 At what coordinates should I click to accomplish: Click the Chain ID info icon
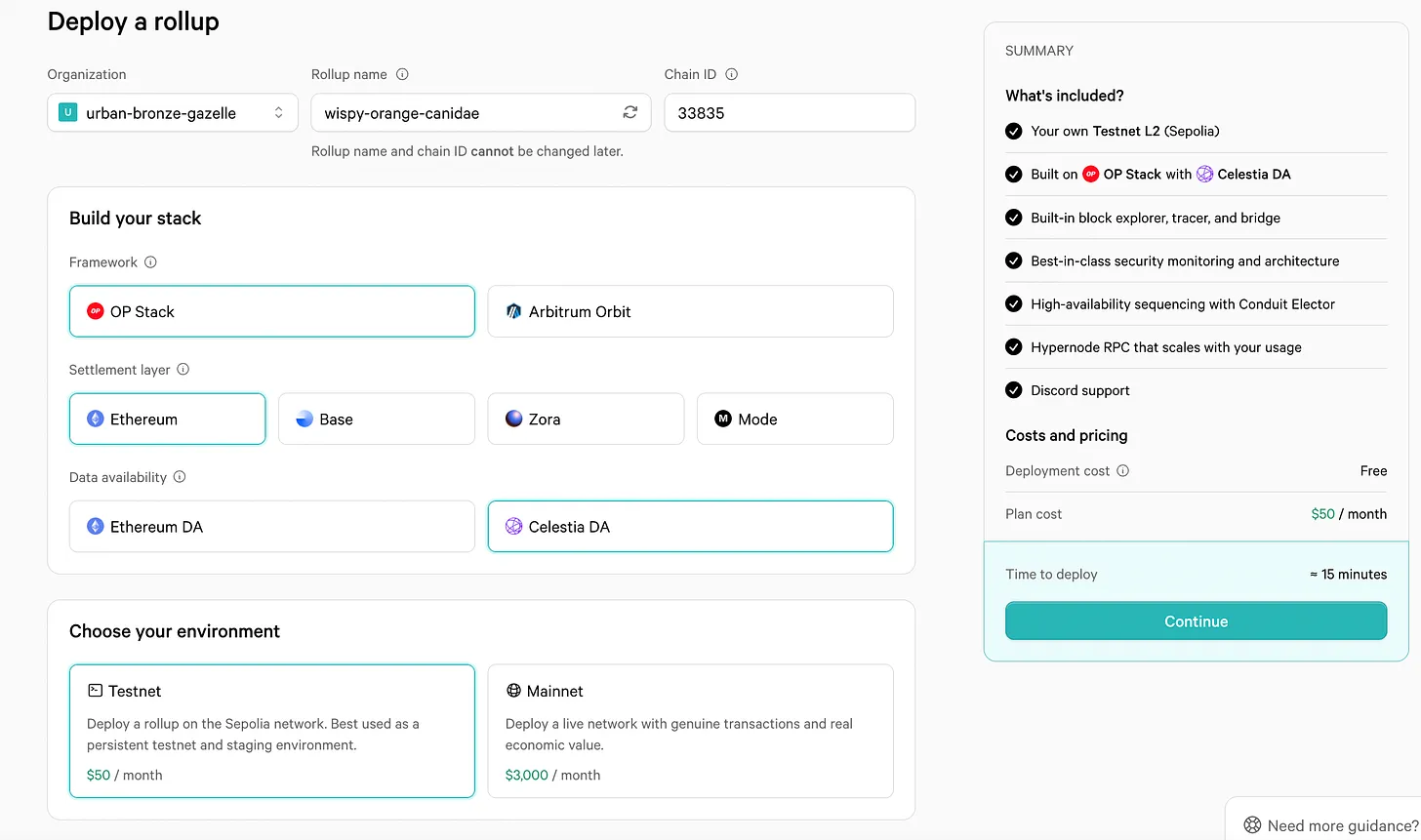(x=732, y=74)
